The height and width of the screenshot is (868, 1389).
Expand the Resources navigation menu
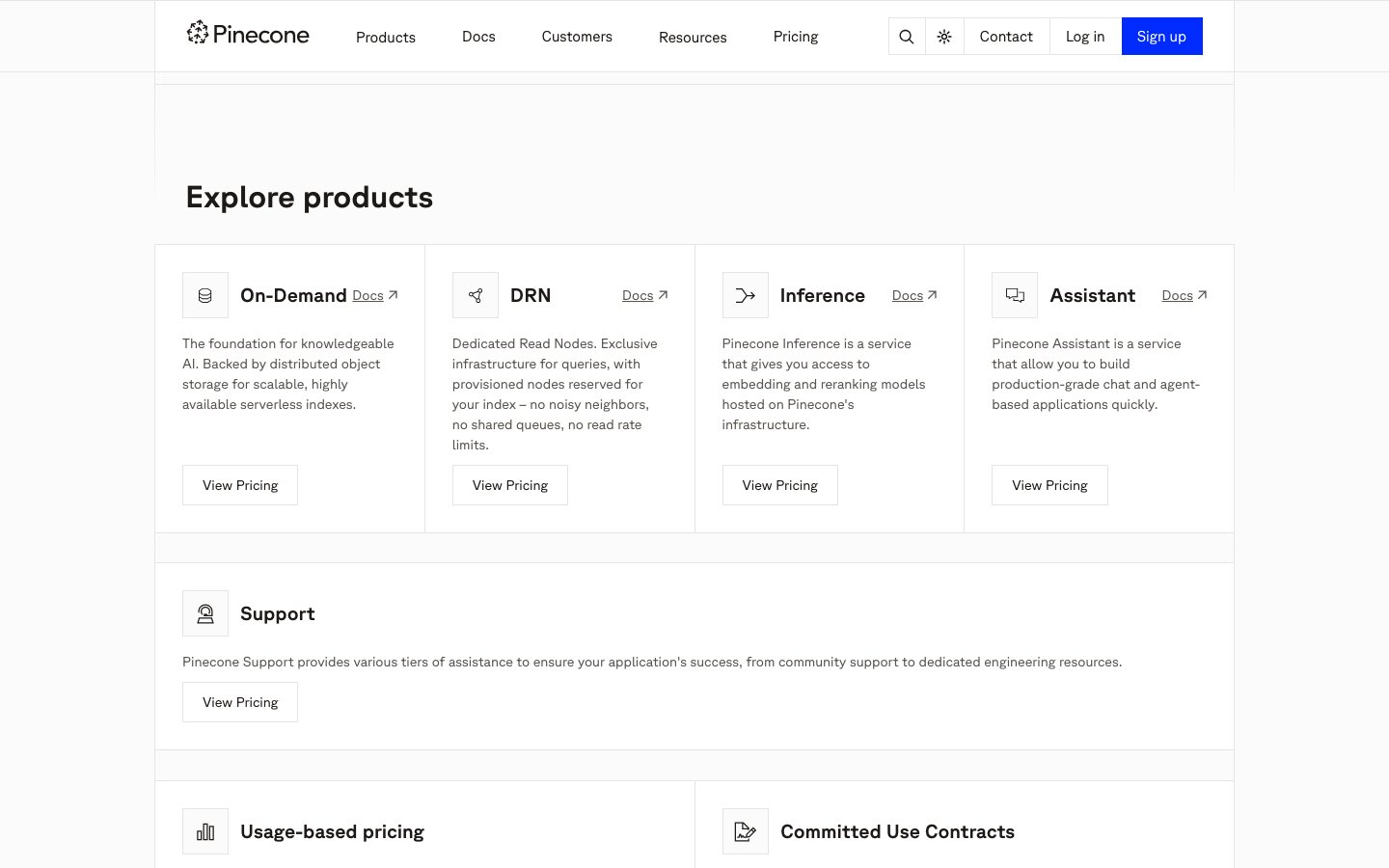click(x=693, y=37)
